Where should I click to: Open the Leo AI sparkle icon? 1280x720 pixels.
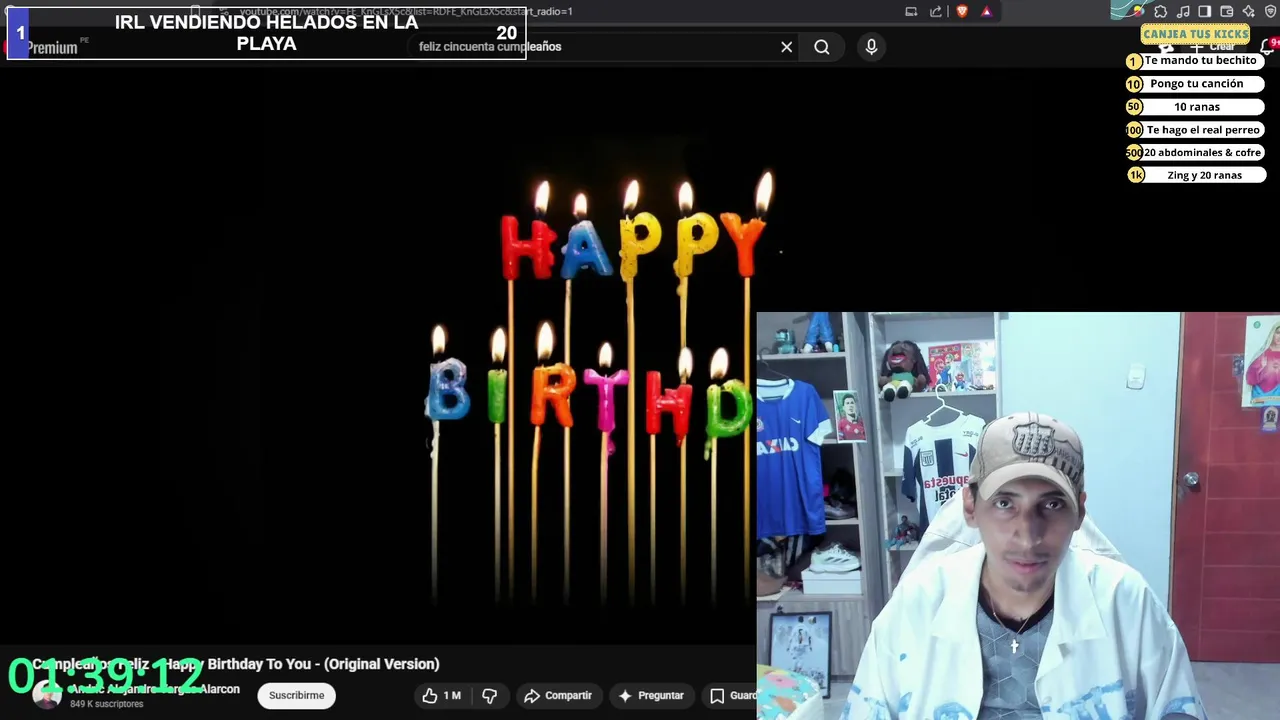1249,12
